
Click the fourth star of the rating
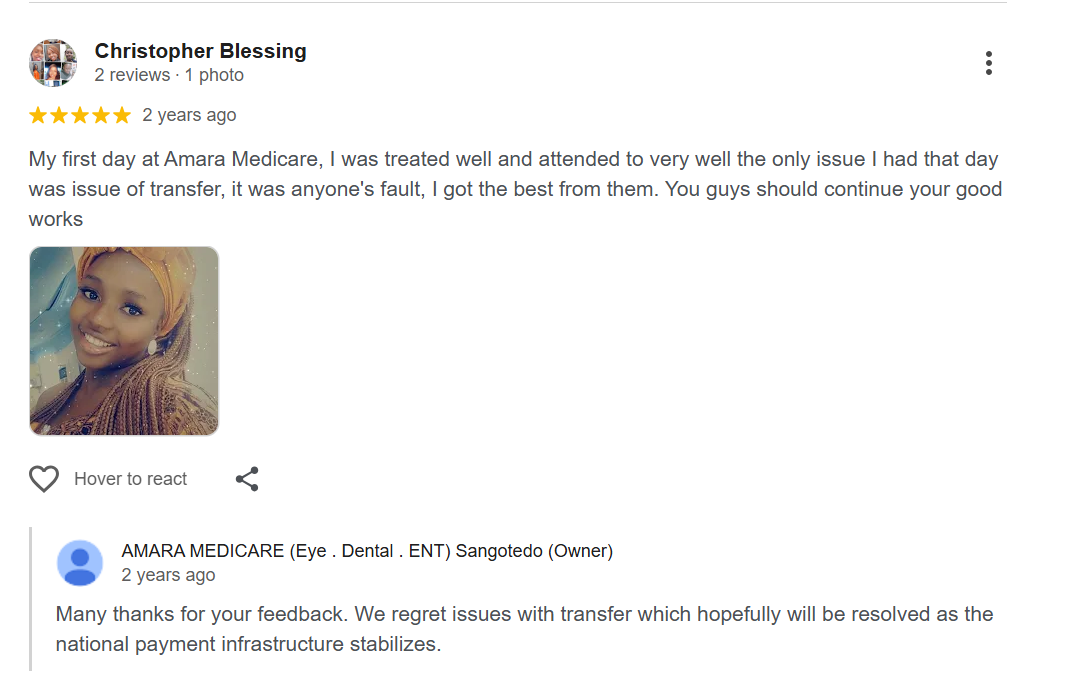point(101,115)
